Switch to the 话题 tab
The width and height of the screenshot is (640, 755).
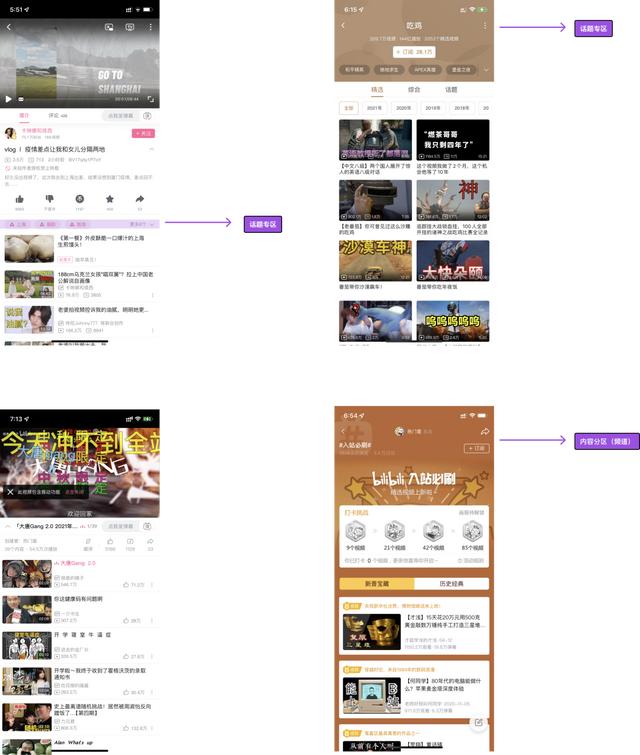451,89
